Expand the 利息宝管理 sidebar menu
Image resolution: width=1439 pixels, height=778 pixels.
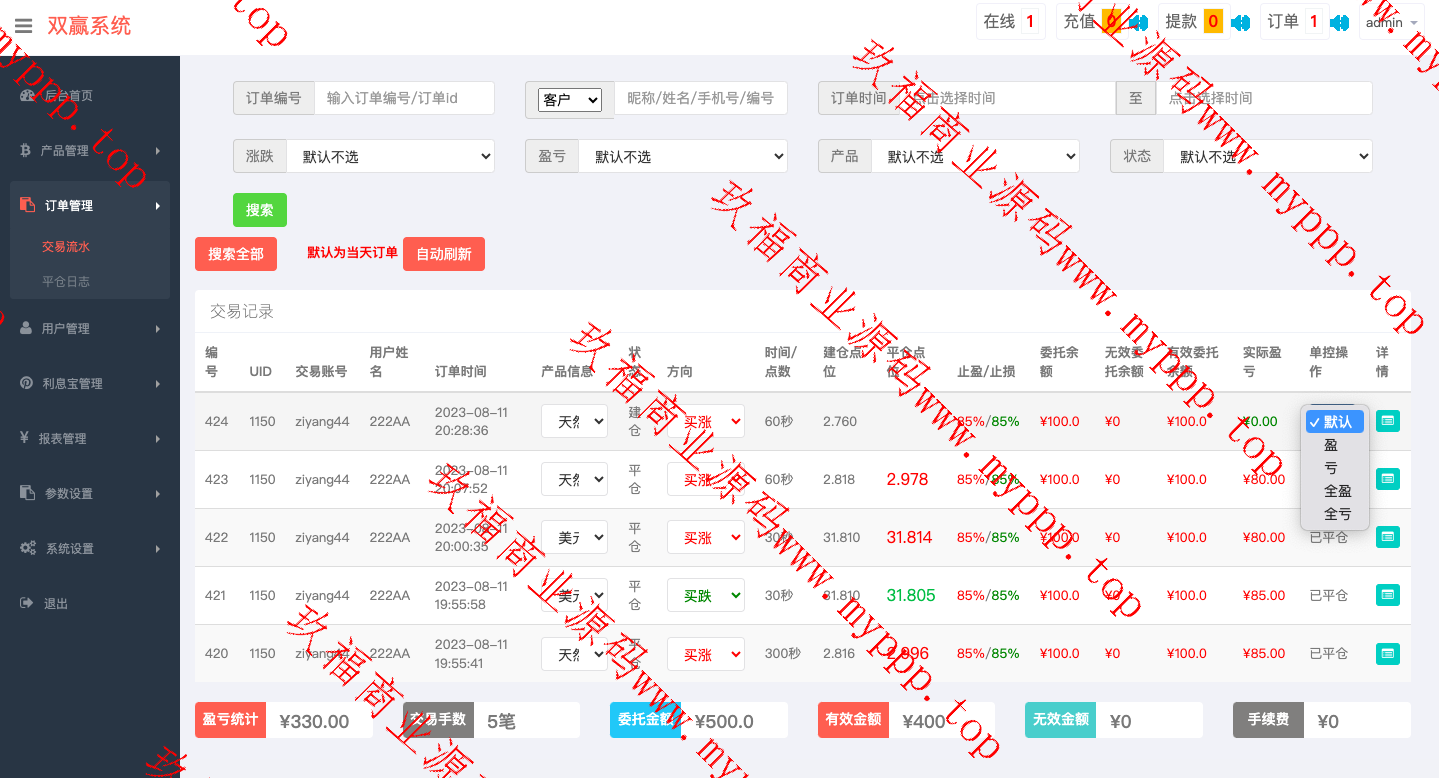point(90,383)
